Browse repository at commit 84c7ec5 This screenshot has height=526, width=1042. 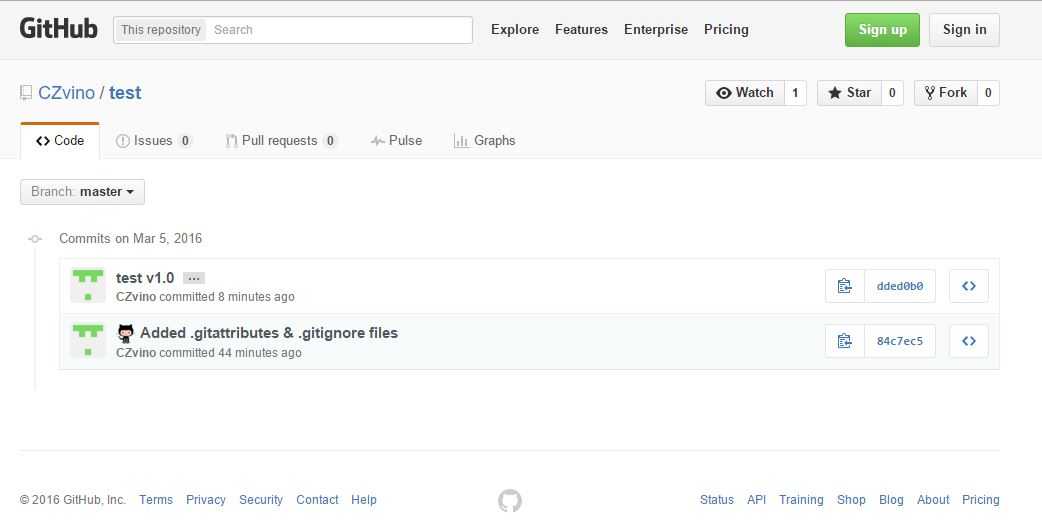click(968, 341)
